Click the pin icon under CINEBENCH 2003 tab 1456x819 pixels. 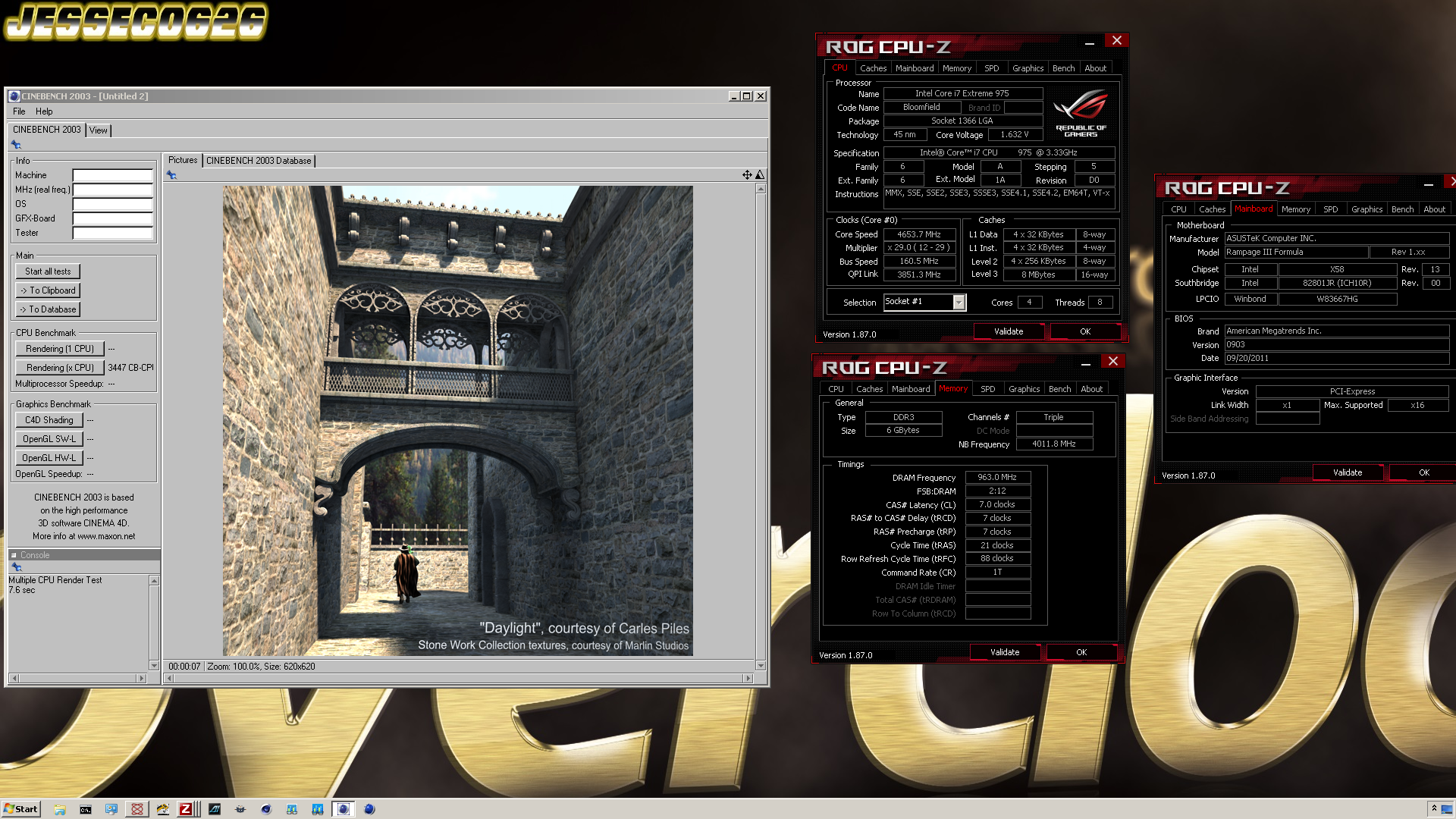point(16,145)
